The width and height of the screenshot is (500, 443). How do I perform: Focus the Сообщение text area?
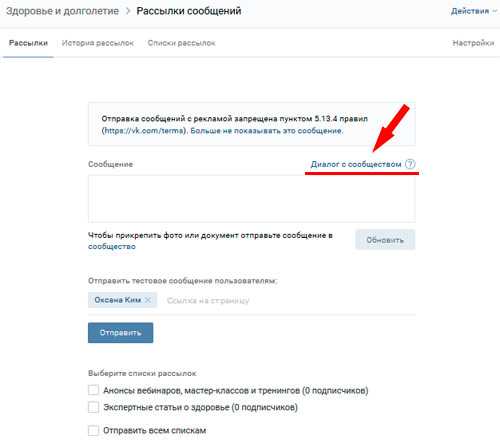pyautogui.click(x=252, y=199)
